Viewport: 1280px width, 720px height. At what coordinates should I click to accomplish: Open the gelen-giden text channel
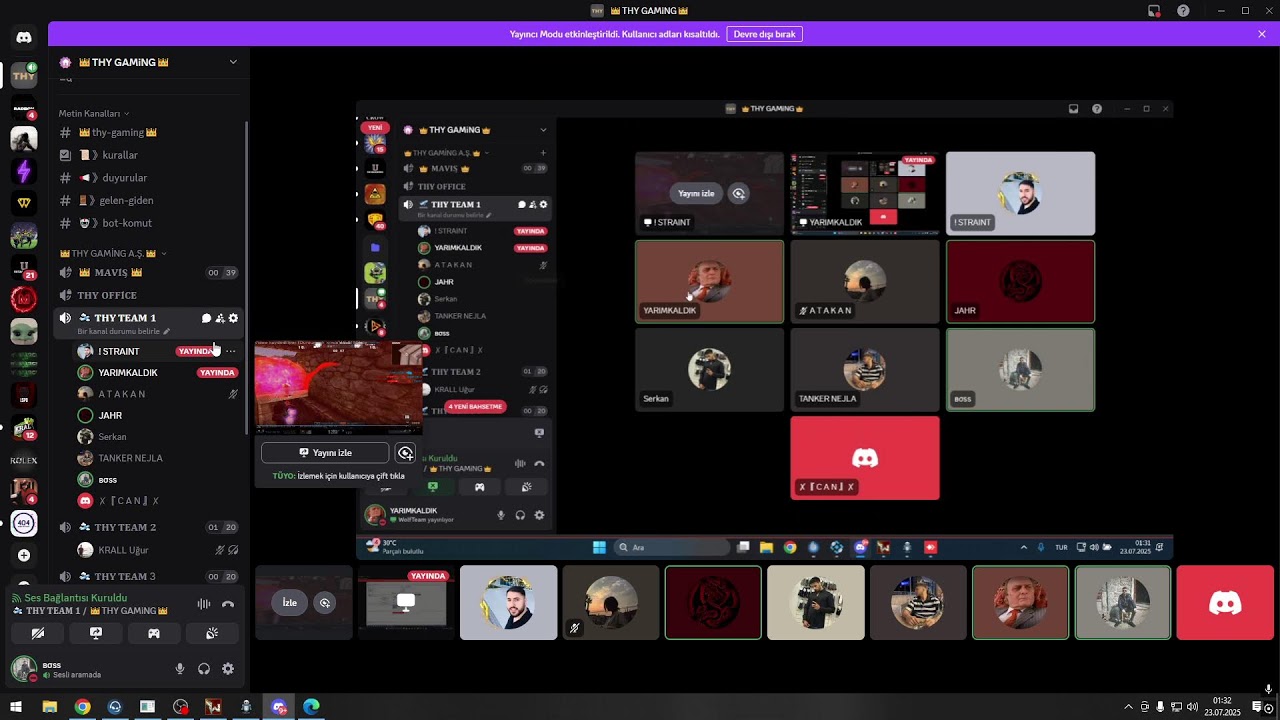tap(150, 200)
